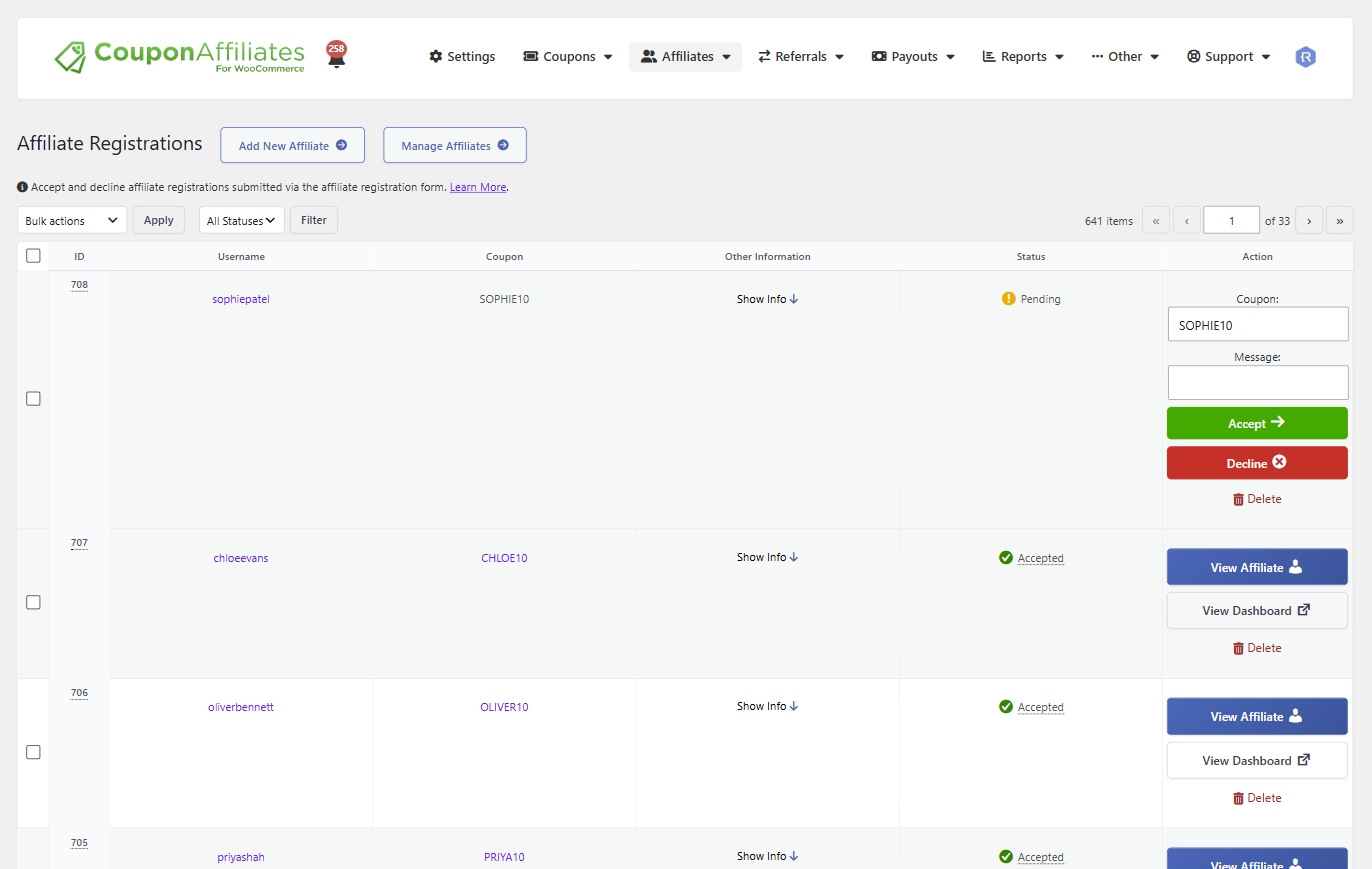Click the accepted checkmark icon for priyashah

1006,857
